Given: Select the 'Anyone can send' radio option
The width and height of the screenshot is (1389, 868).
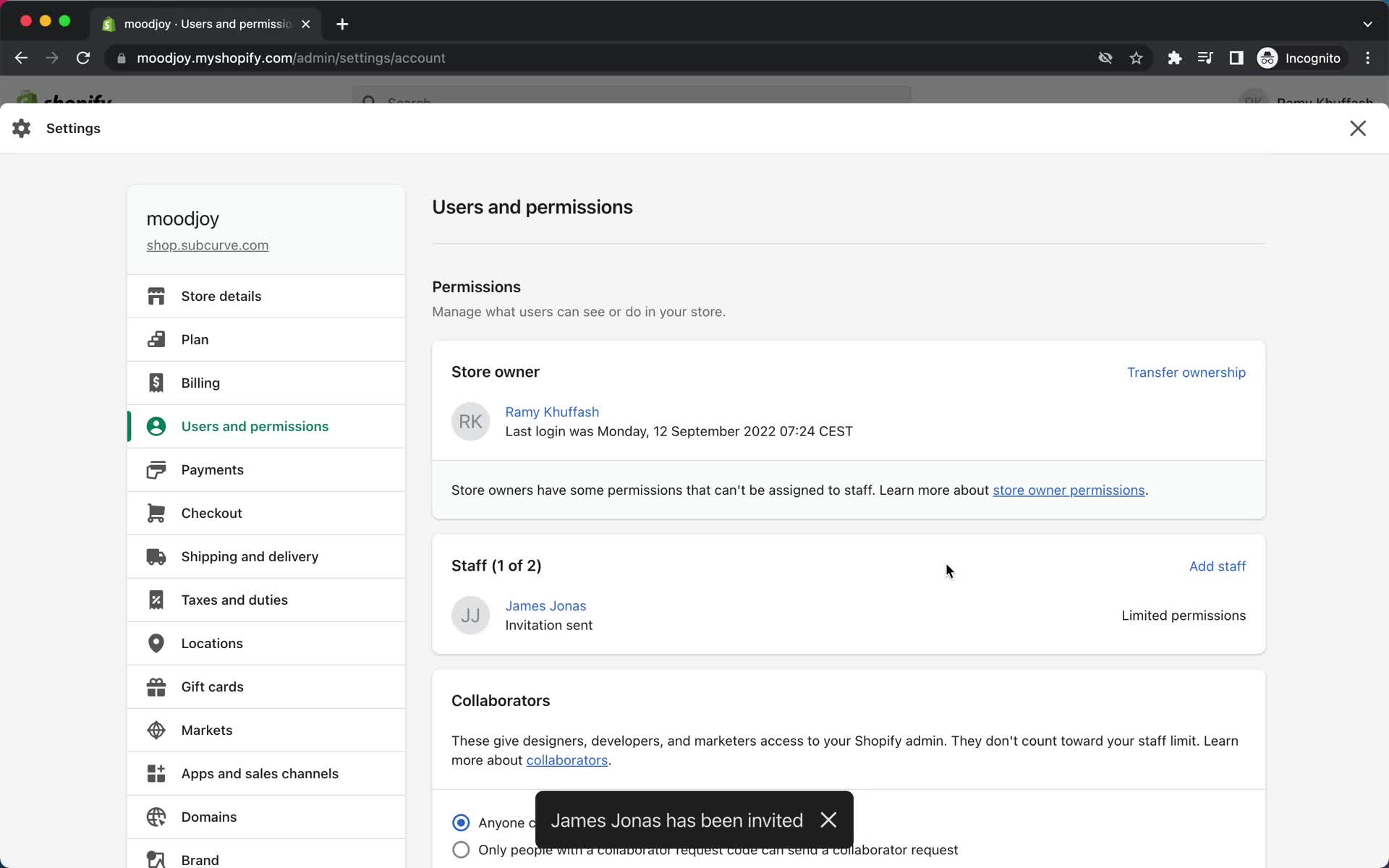Looking at the screenshot, I should point(461,822).
